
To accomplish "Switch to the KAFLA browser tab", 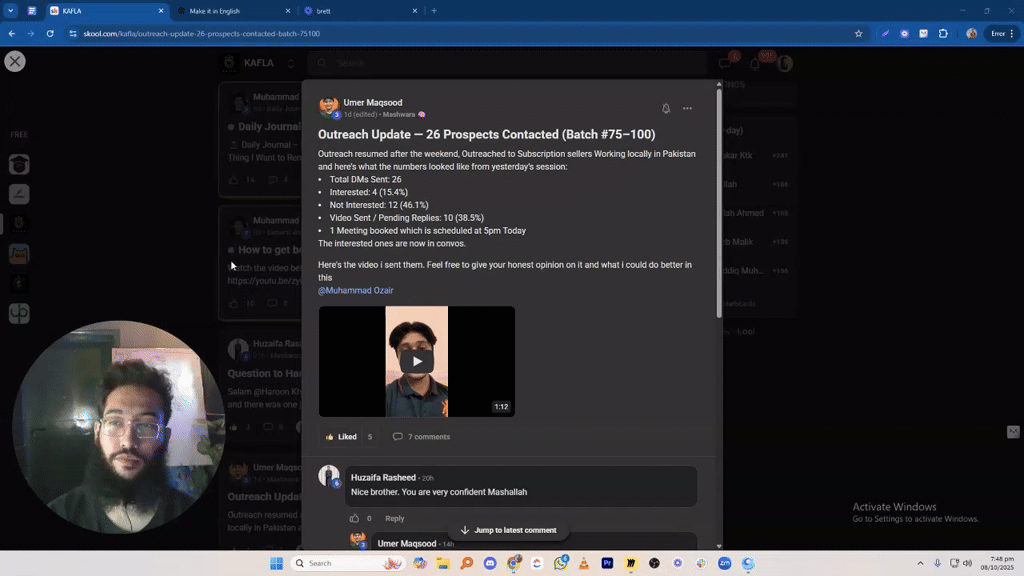I will coord(104,11).
